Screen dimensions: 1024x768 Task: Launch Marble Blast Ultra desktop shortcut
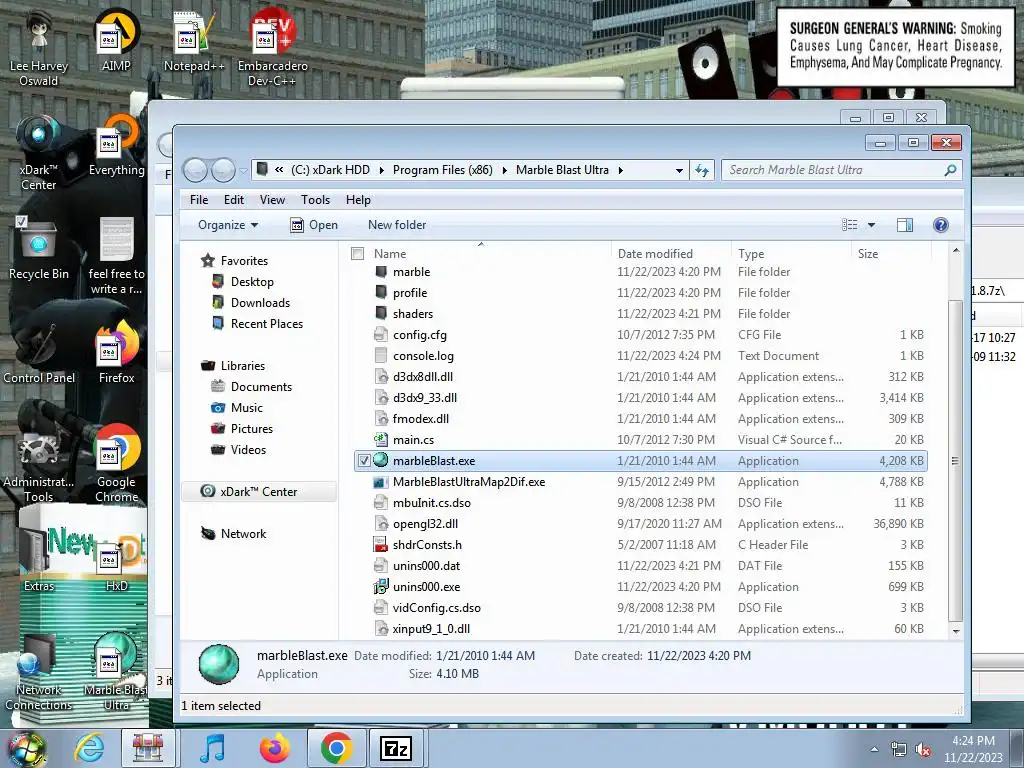[116, 673]
